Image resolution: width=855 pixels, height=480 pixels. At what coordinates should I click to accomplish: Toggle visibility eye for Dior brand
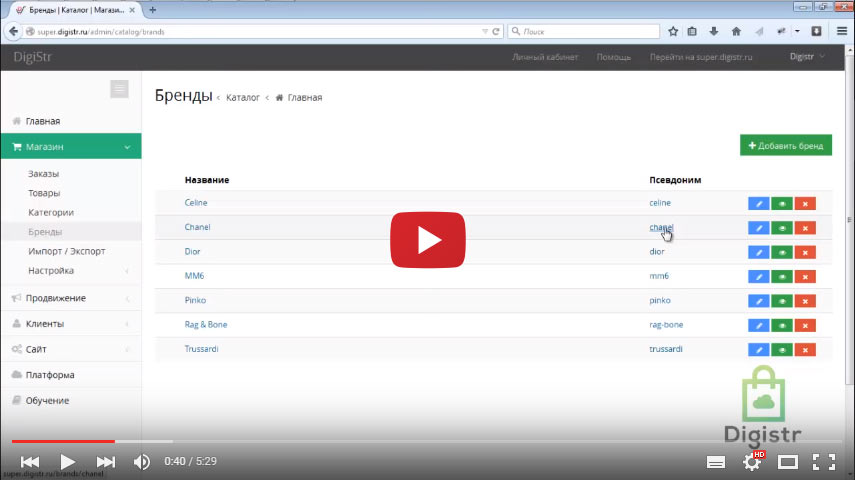[x=782, y=253]
